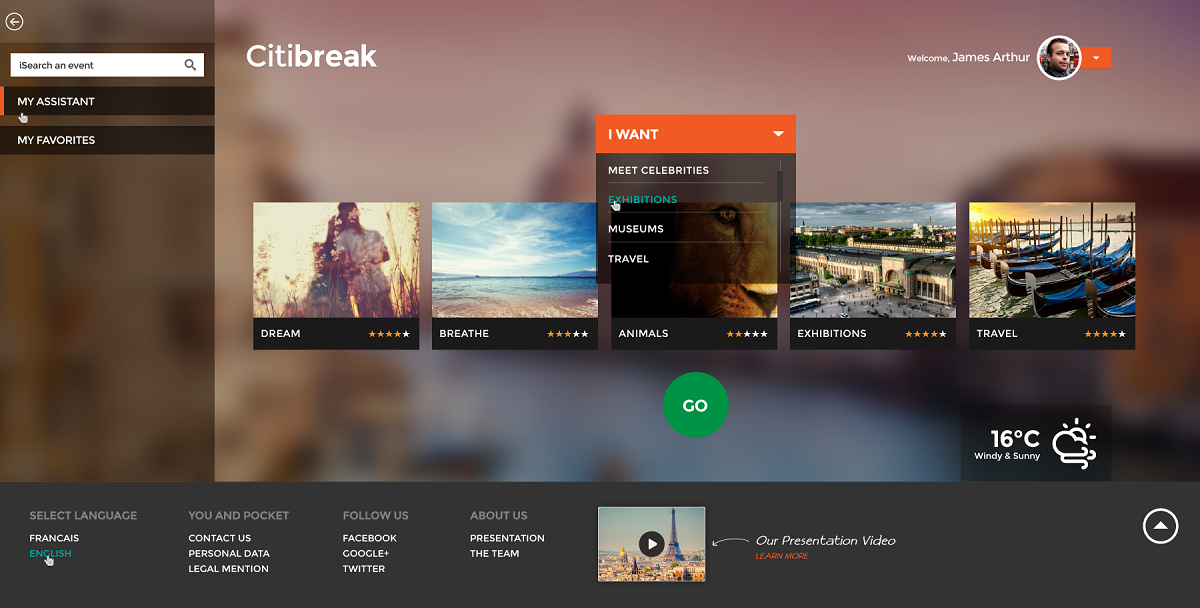
Task: Open the Personal Data link
Action: 229,553
